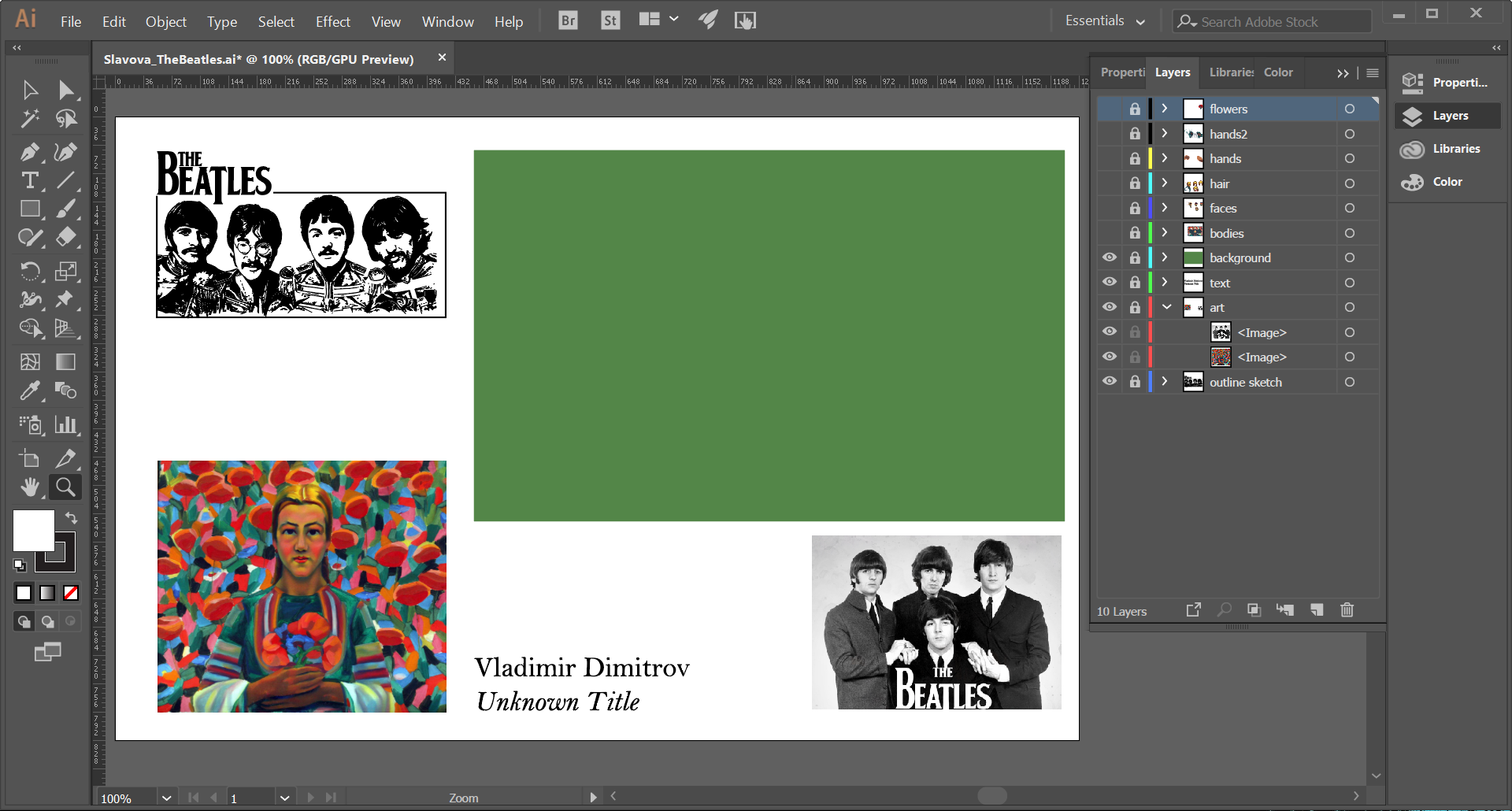
Task: Collapse the art layer chevron
Action: [x=1167, y=307]
